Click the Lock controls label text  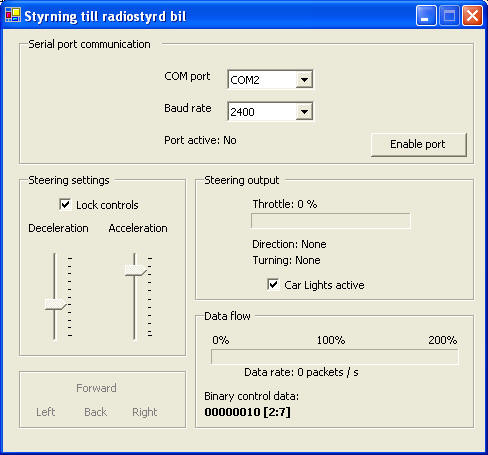tap(107, 205)
